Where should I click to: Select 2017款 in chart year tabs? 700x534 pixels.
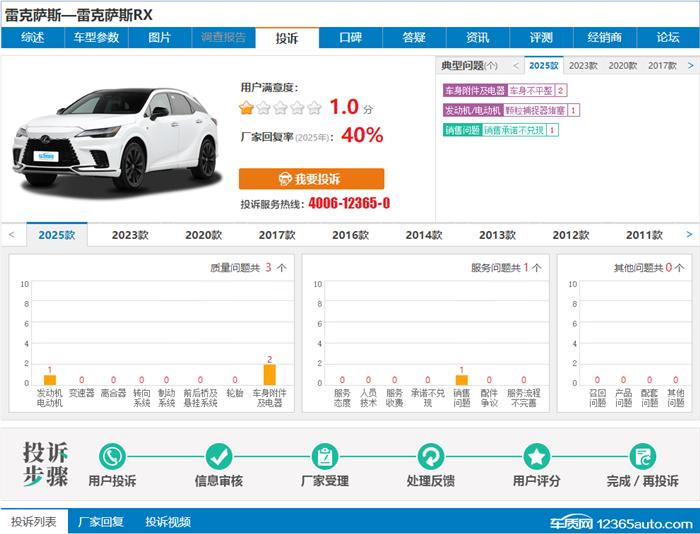[x=277, y=235]
